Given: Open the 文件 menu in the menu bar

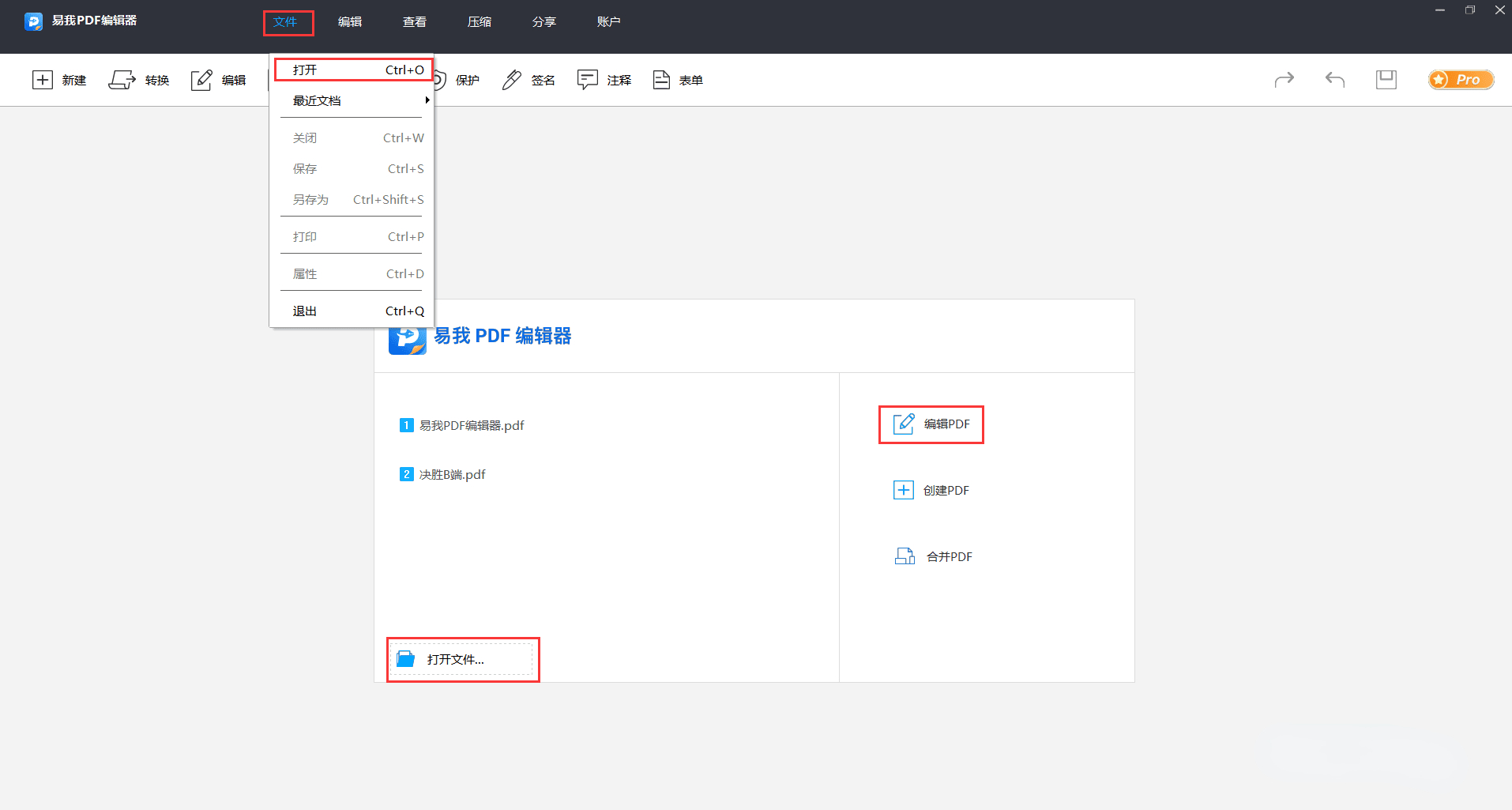Looking at the screenshot, I should point(285,22).
